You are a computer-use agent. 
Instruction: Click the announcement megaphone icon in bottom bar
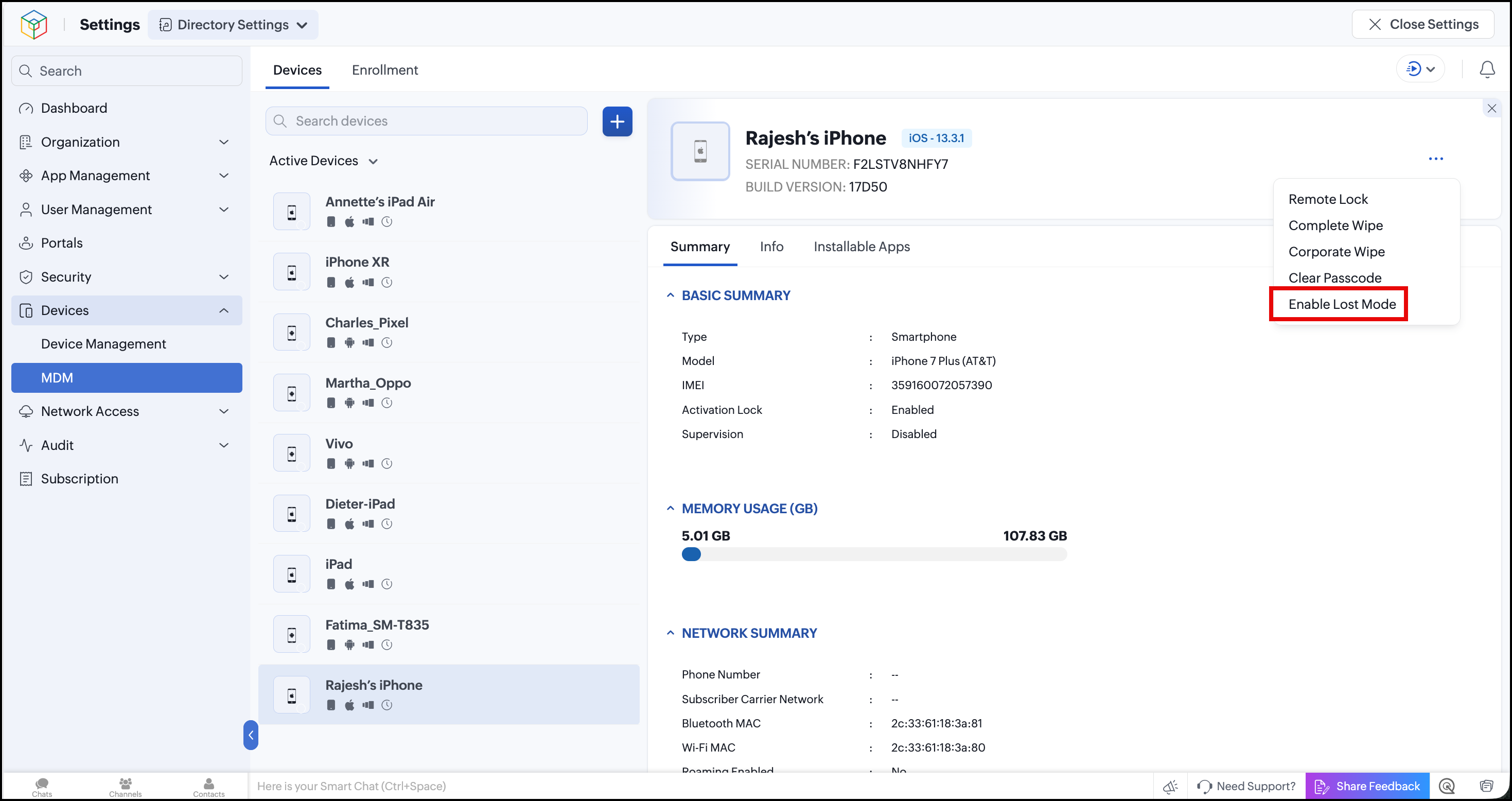(x=1170, y=786)
